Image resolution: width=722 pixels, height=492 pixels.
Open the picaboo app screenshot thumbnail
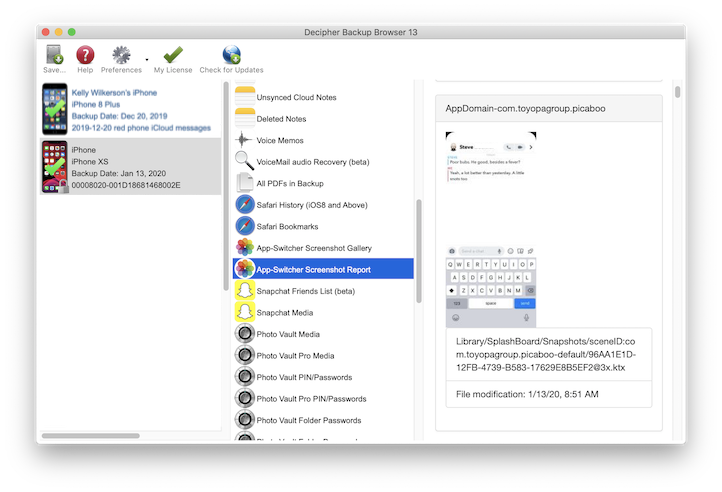491,228
